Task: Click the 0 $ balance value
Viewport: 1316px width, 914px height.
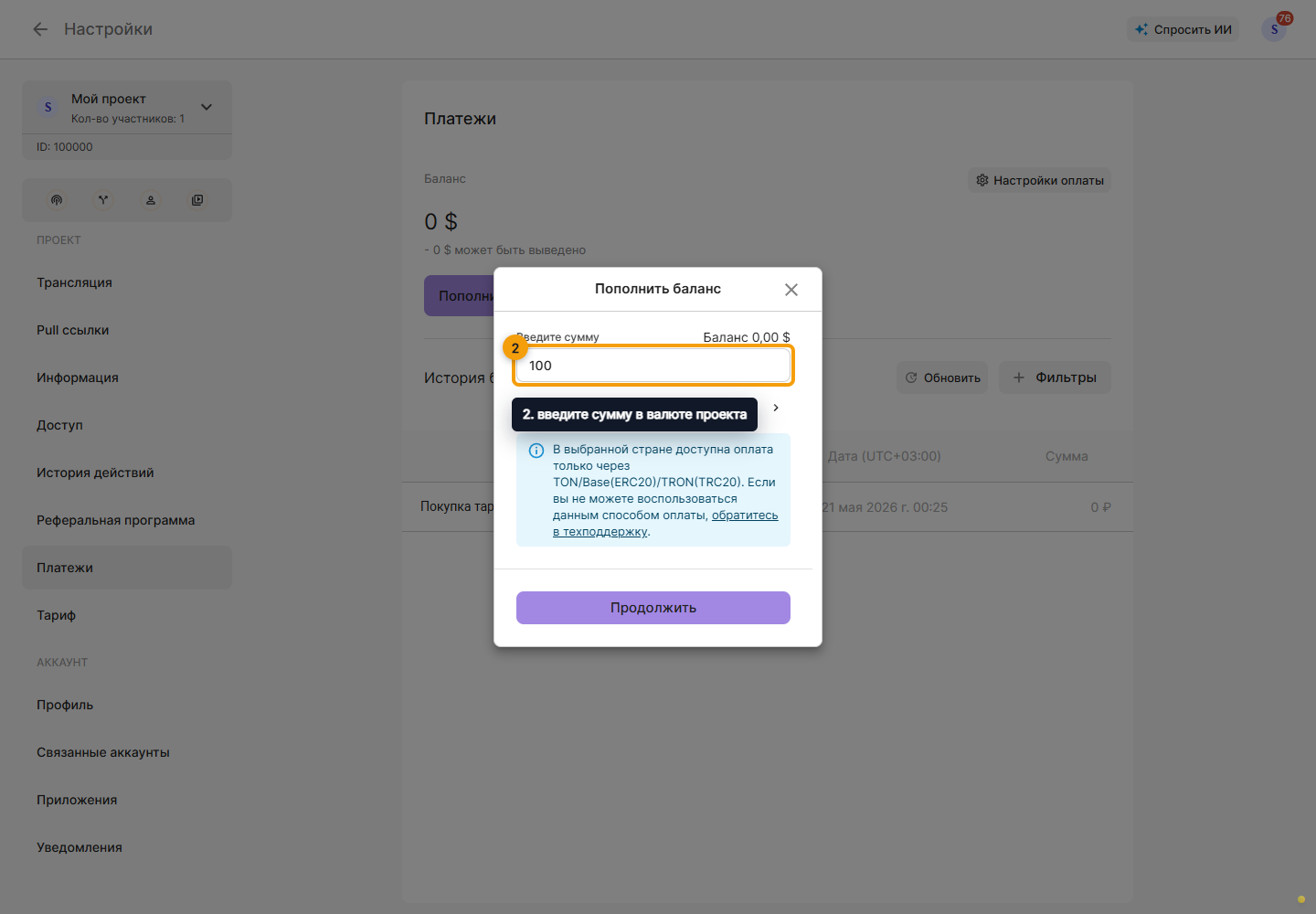Action: tap(440, 221)
